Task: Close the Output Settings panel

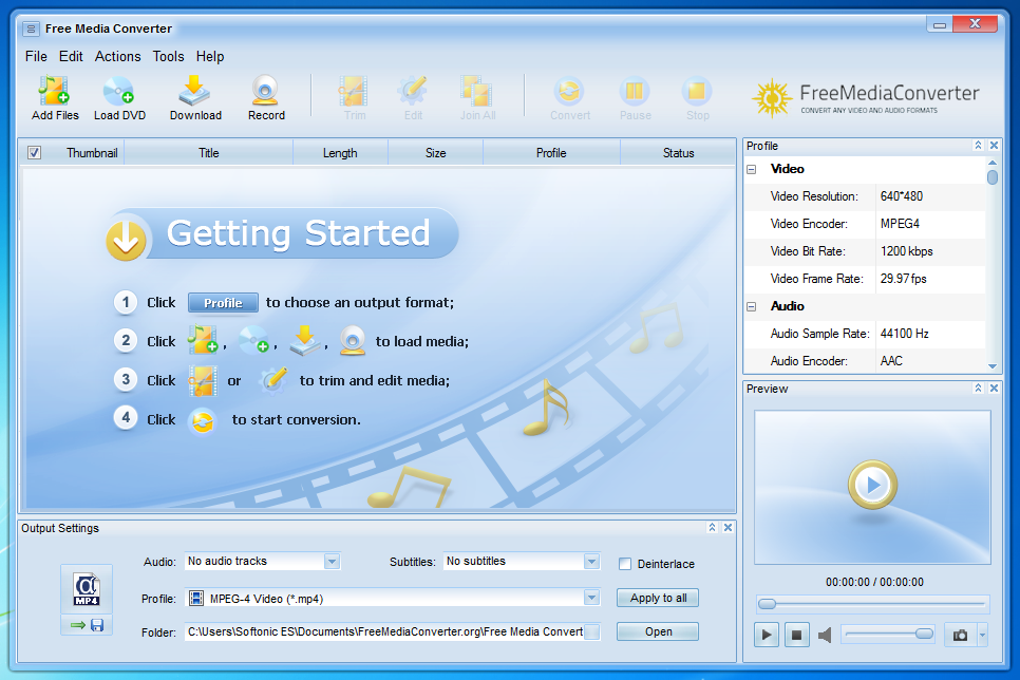Action: point(729,527)
